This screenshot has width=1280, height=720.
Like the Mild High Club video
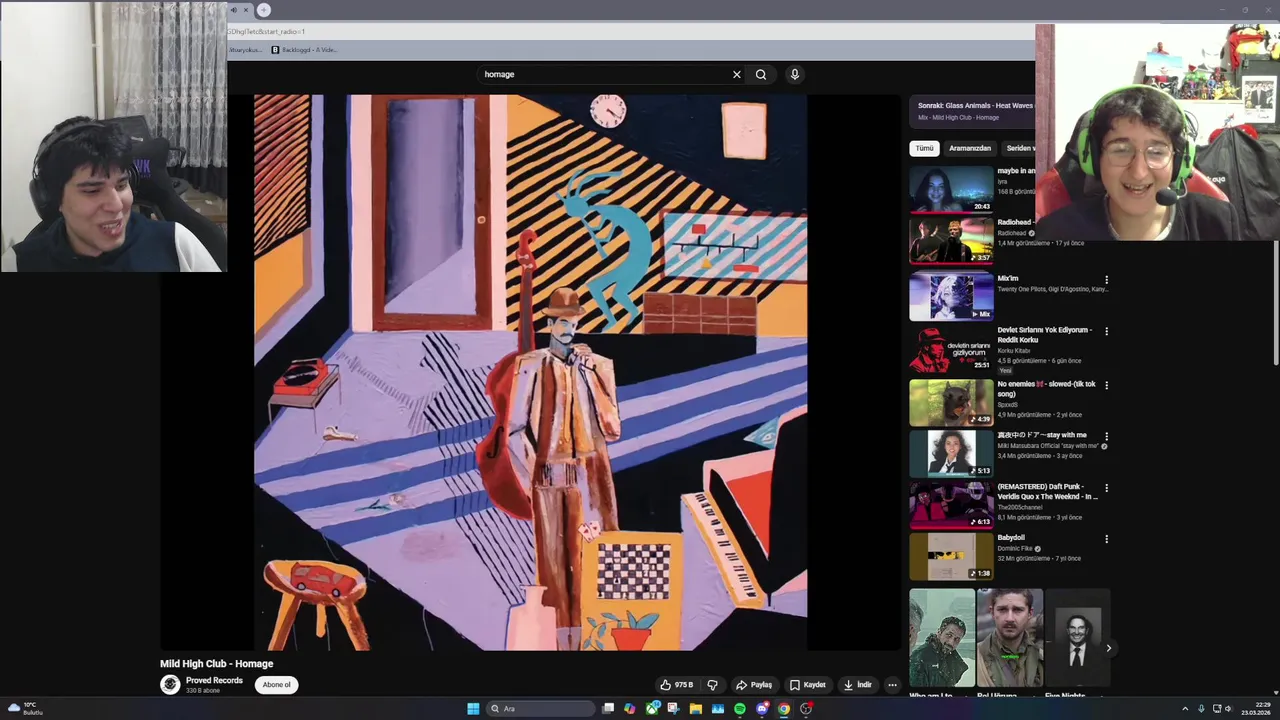[x=676, y=685]
